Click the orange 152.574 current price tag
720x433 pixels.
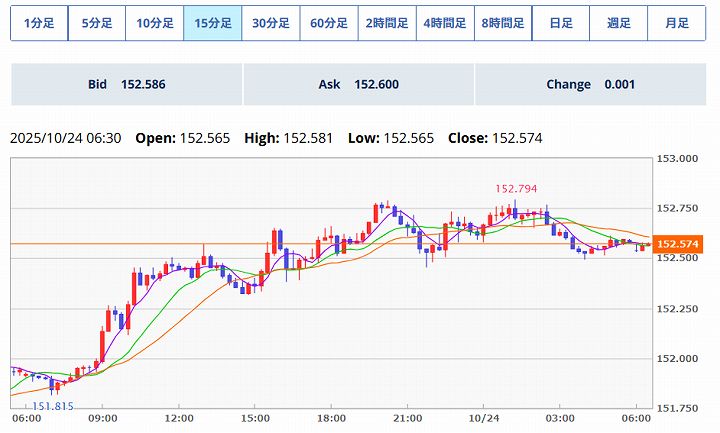coord(678,244)
